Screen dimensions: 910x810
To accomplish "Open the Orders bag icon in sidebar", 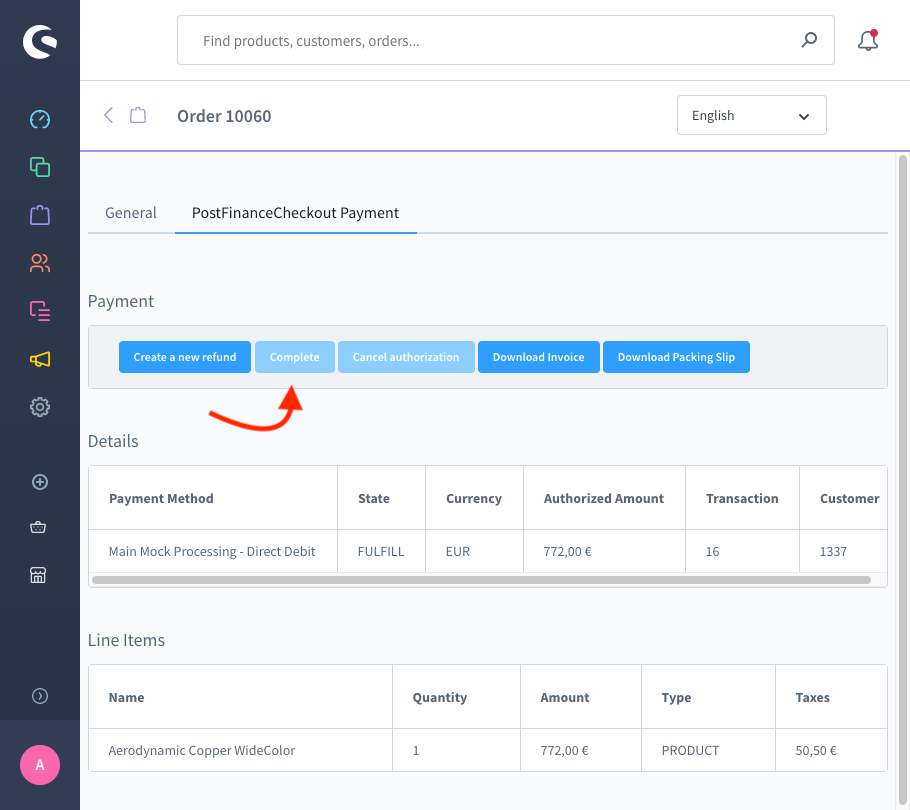I will pos(40,215).
